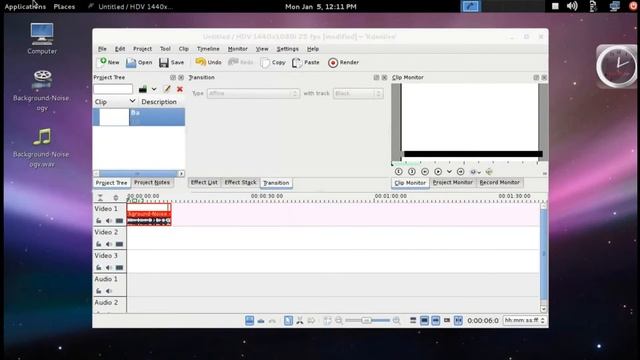This screenshot has height=360, width=640.
Task: Click the Open toolbar button
Action: pyautogui.click(x=139, y=62)
